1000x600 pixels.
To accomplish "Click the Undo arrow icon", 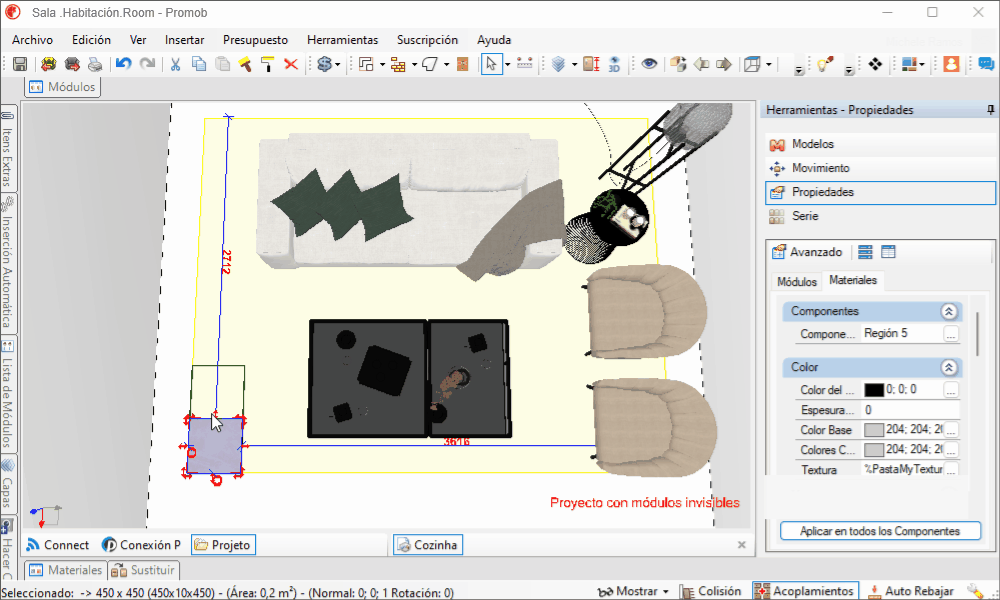I will 123,64.
